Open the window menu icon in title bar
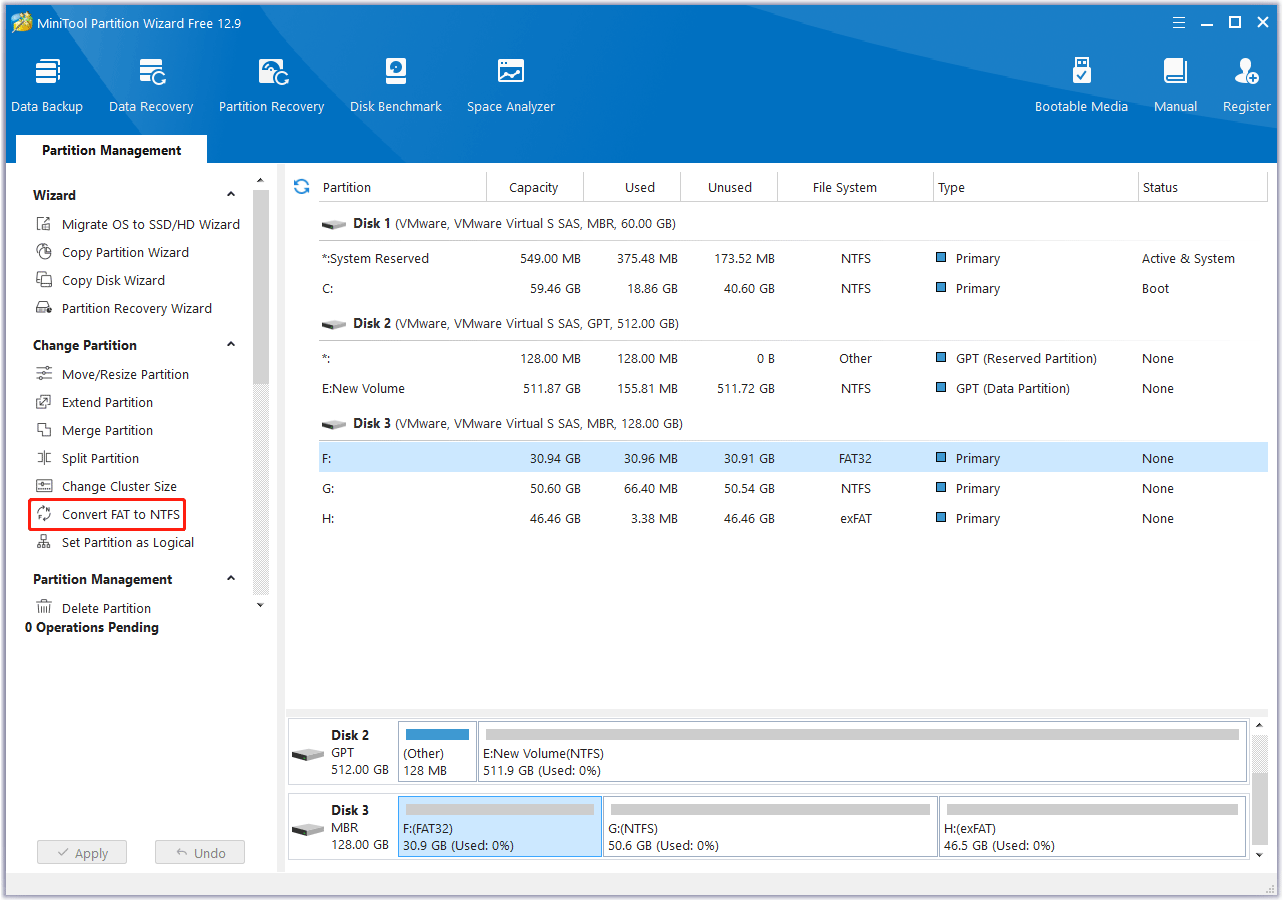This screenshot has height=900, width=1283. coord(1181,22)
